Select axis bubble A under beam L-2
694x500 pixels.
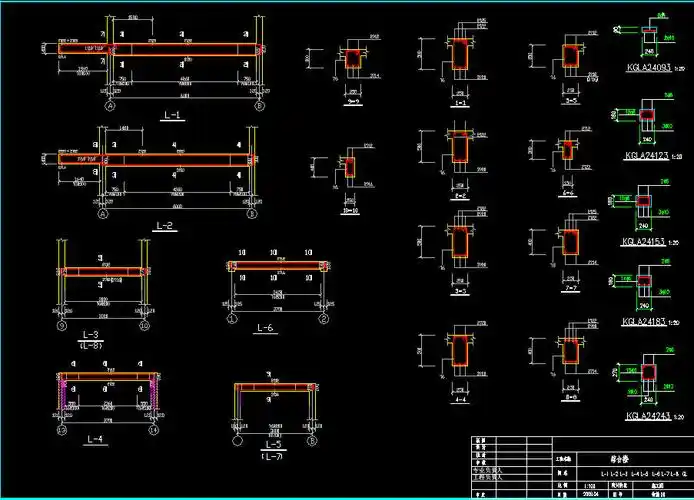[102, 213]
